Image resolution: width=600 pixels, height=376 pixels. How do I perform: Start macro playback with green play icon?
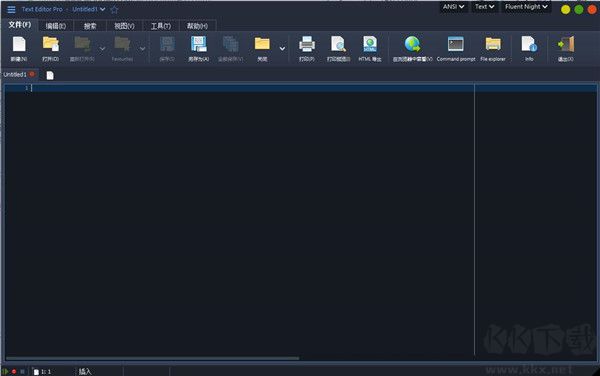pyautogui.click(x=5, y=371)
